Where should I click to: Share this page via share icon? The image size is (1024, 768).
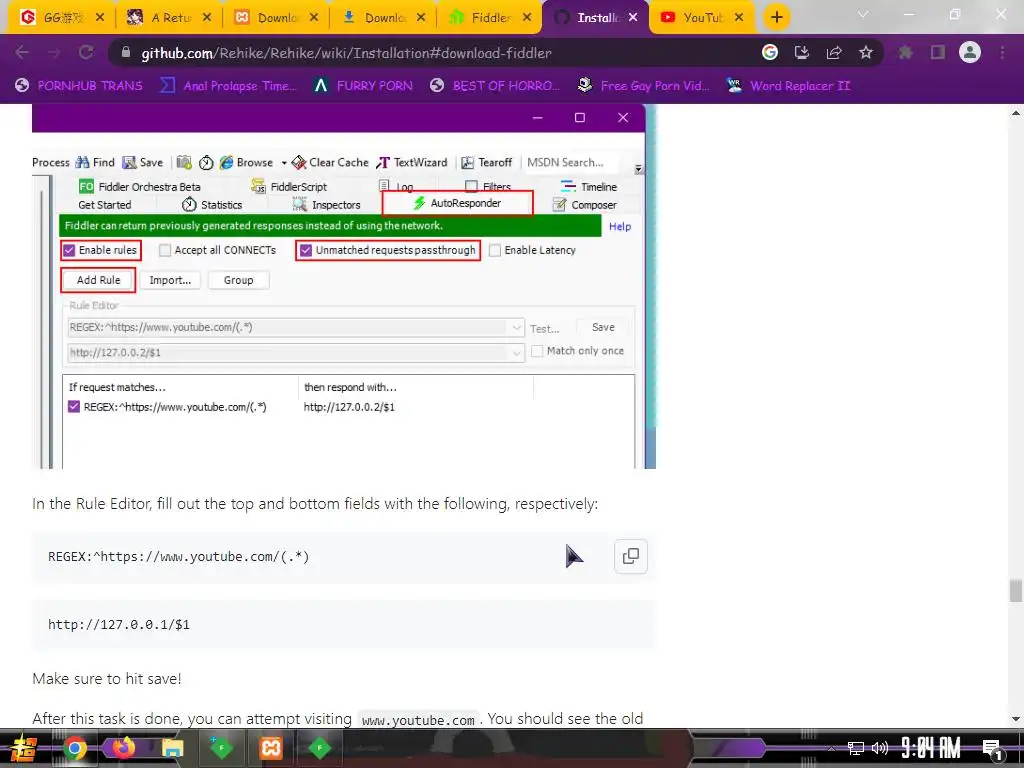[834, 52]
